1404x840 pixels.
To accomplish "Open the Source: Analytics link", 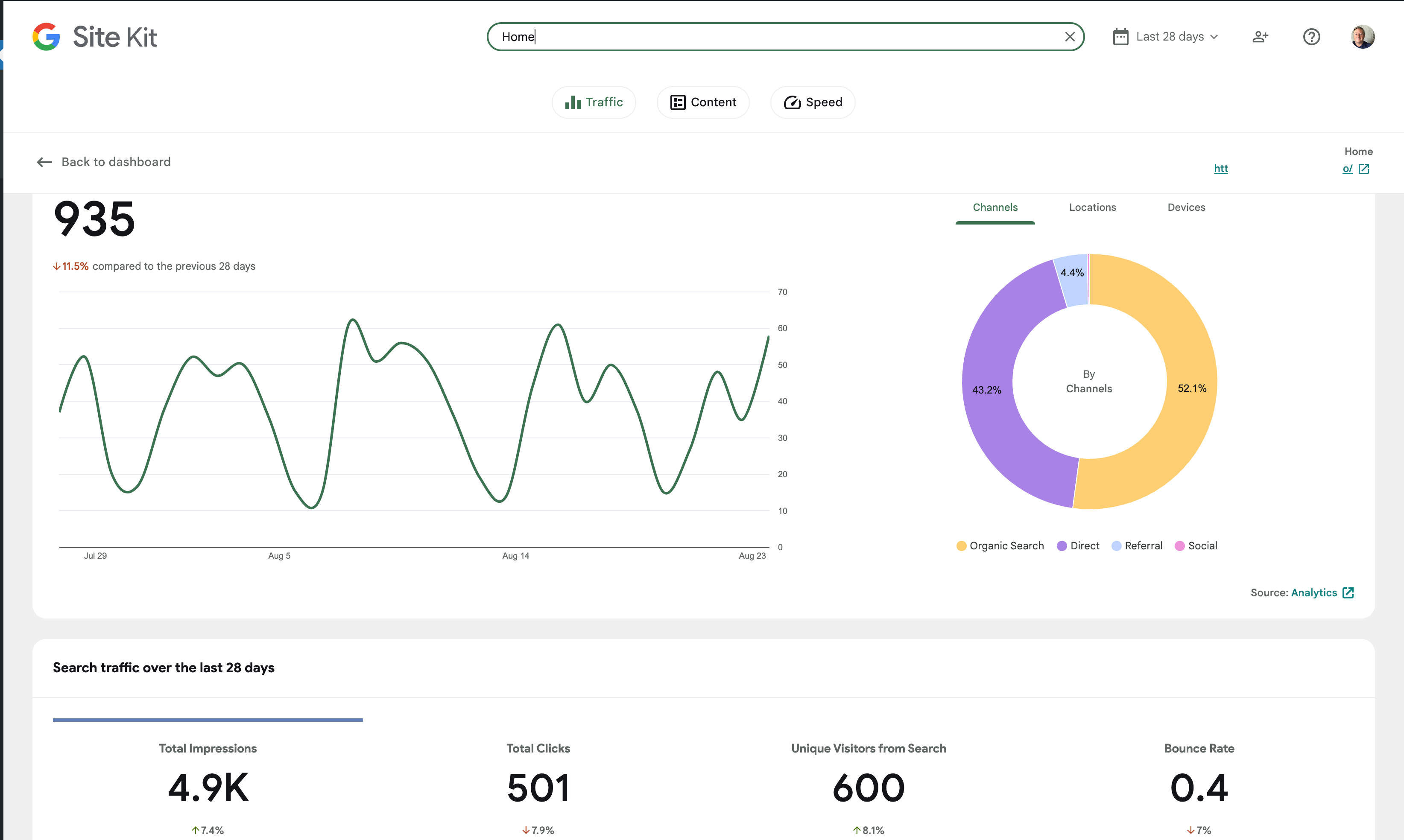I will click(1314, 592).
